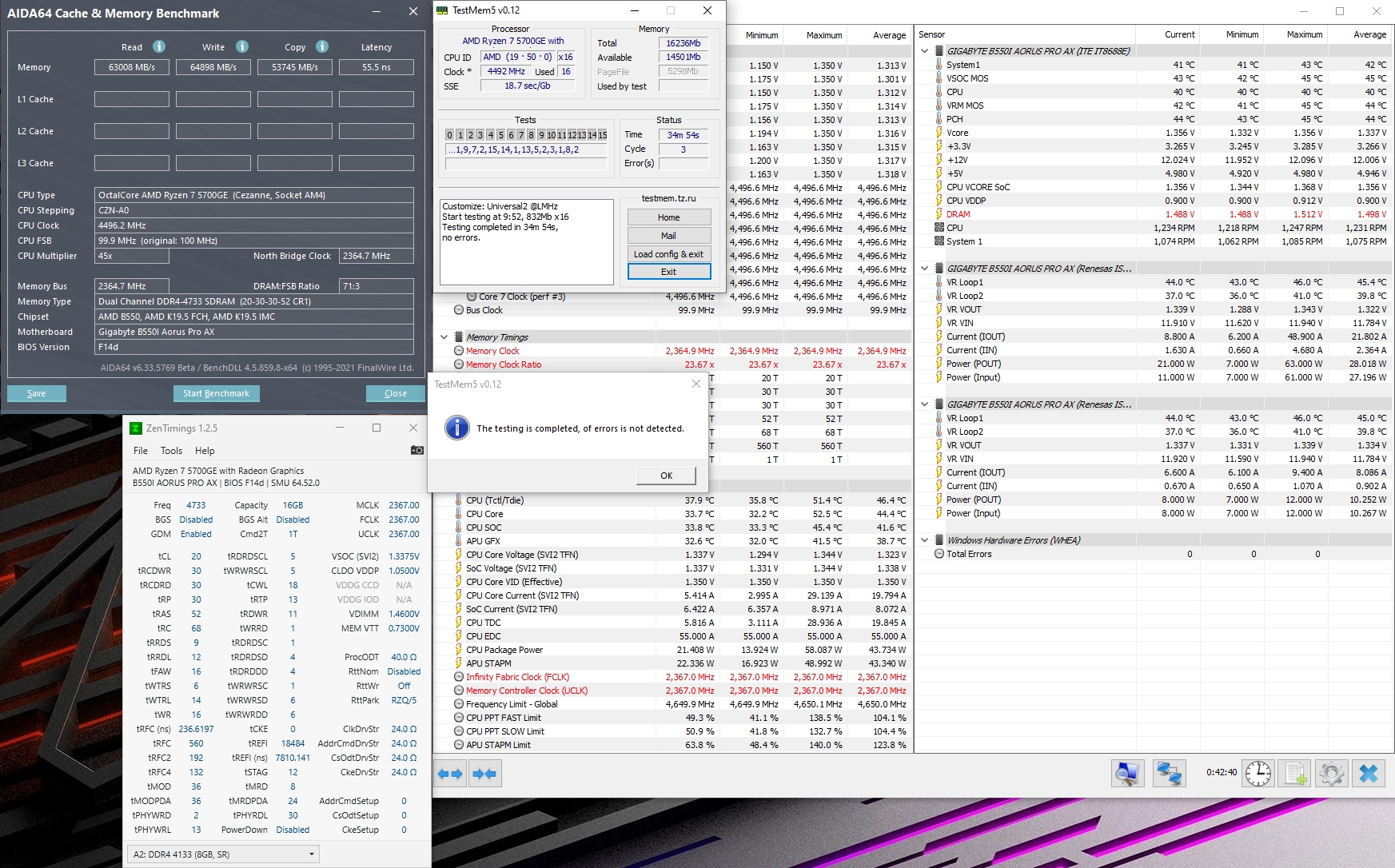Select PCH temperature sensor row
This screenshot has height=868, width=1395.
[x=1154, y=119]
